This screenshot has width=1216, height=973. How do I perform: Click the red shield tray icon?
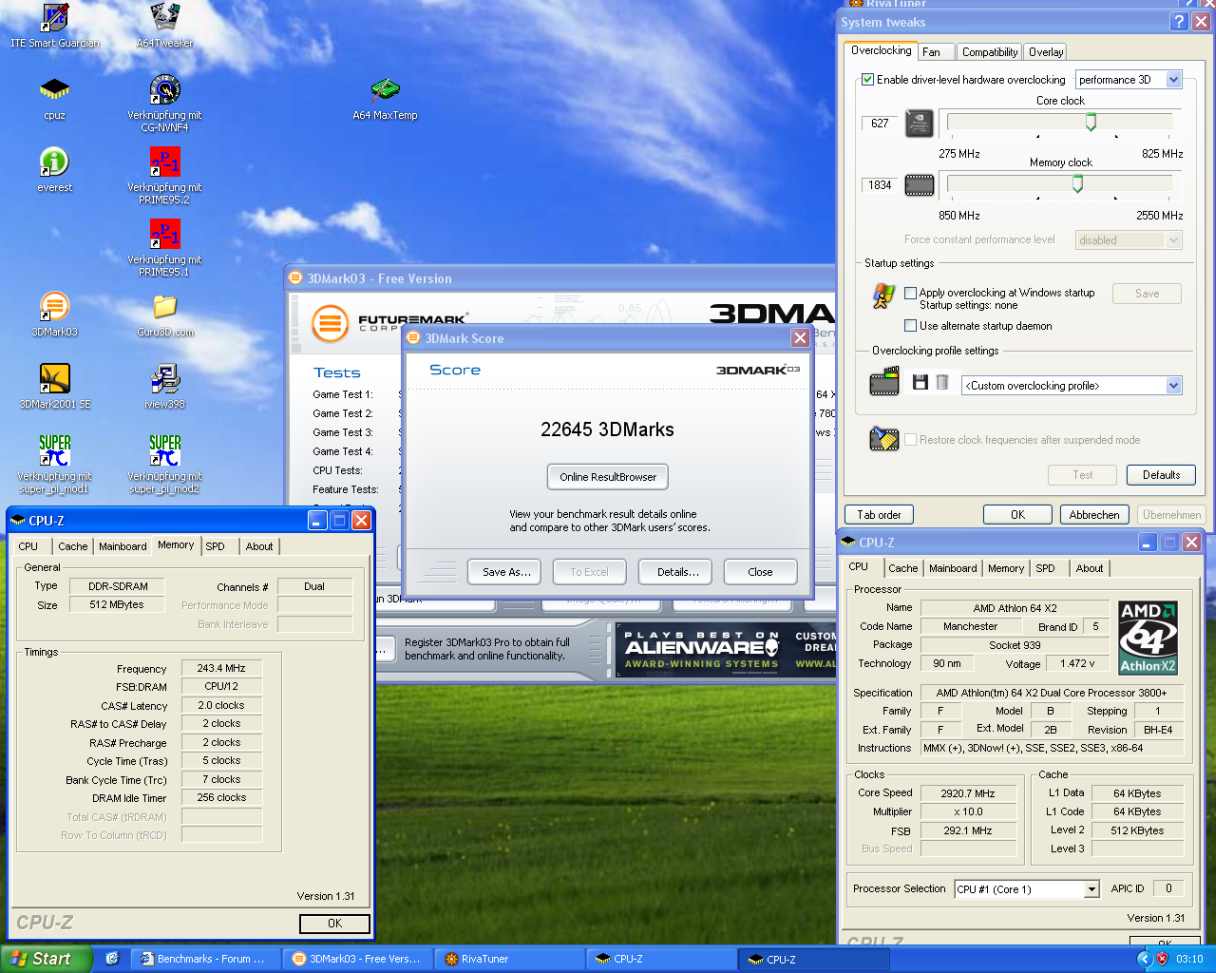point(1162,958)
